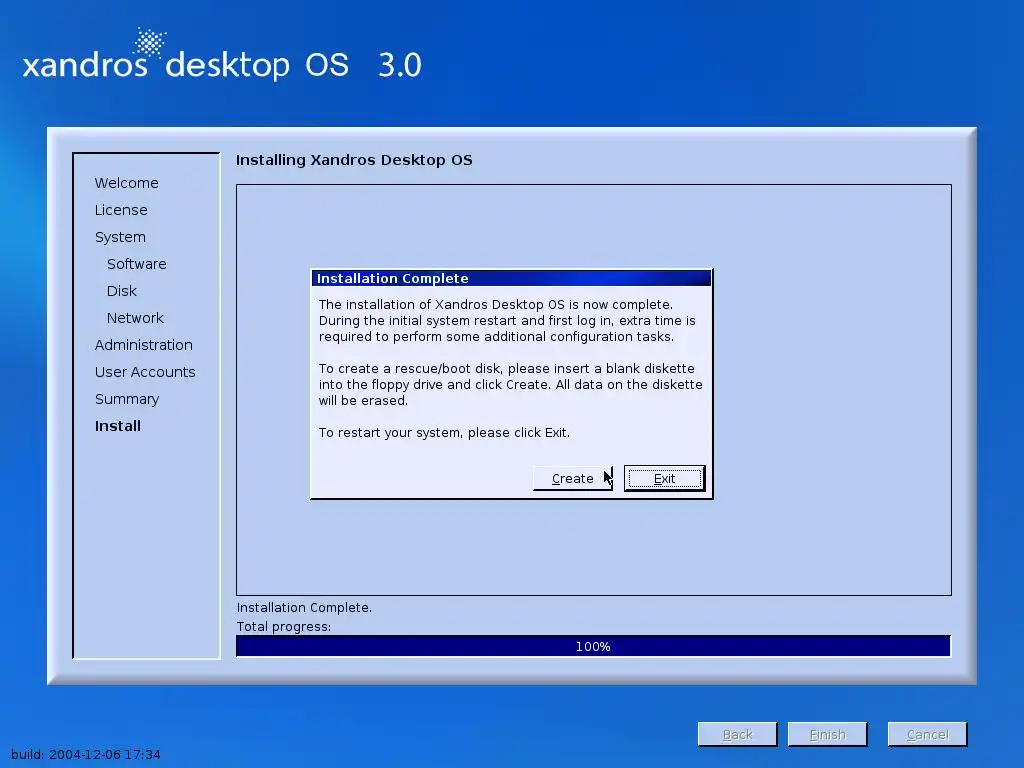Image resolution: width=1024 pixels, height=768 pixels.
Task: Click the grayed Finish button
Action: pyautogui.click(x=827, y=734)
